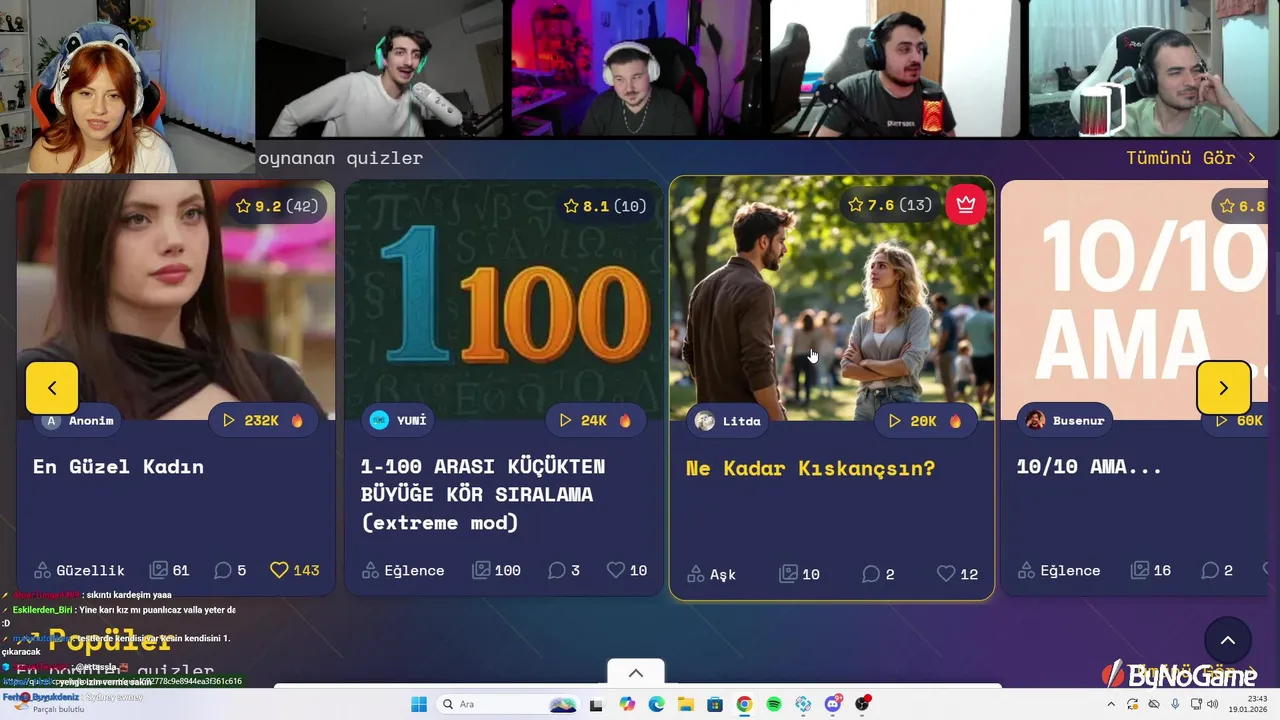Click the 7.6 star rating badge

click(890, 204)
